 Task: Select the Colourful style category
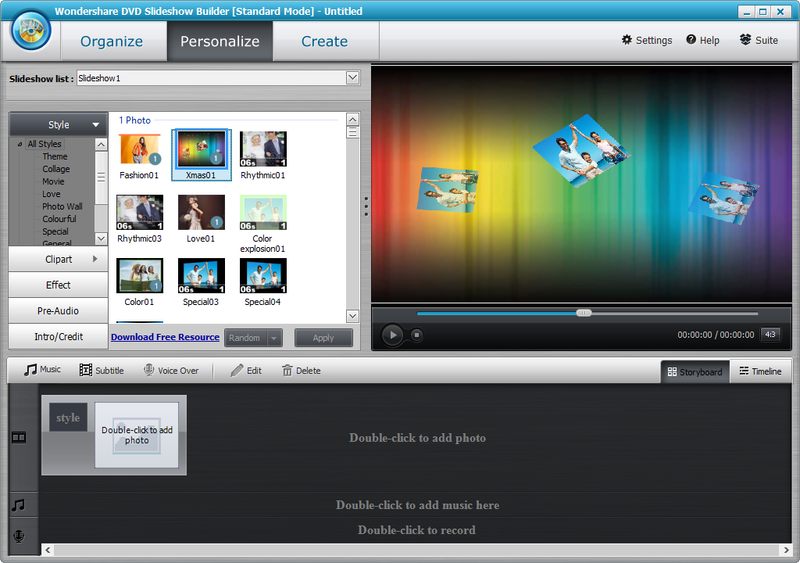click(x=59, y=218)
